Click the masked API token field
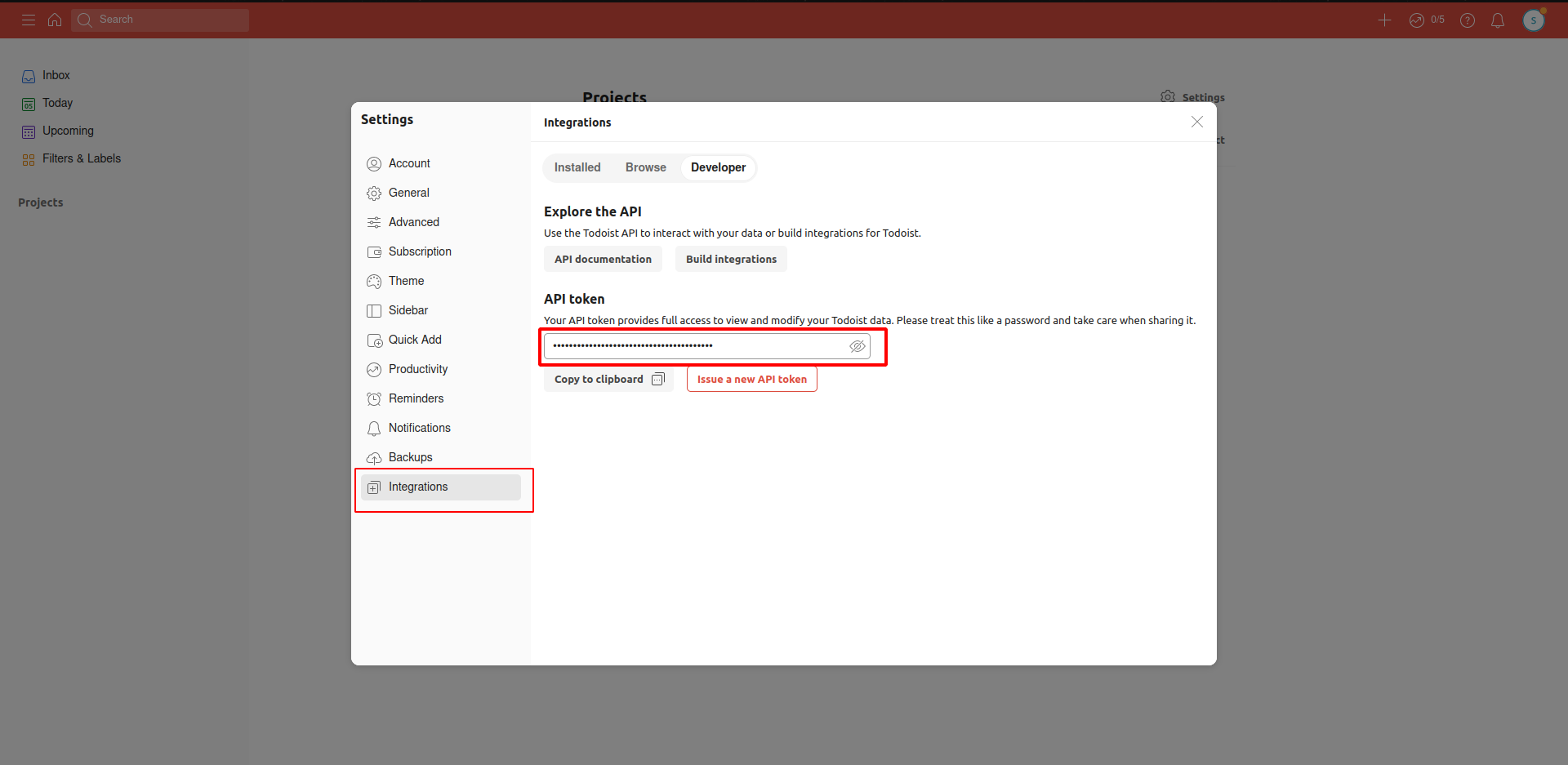Viewport: 1568px width, 765px height. (x=707, y=346)
